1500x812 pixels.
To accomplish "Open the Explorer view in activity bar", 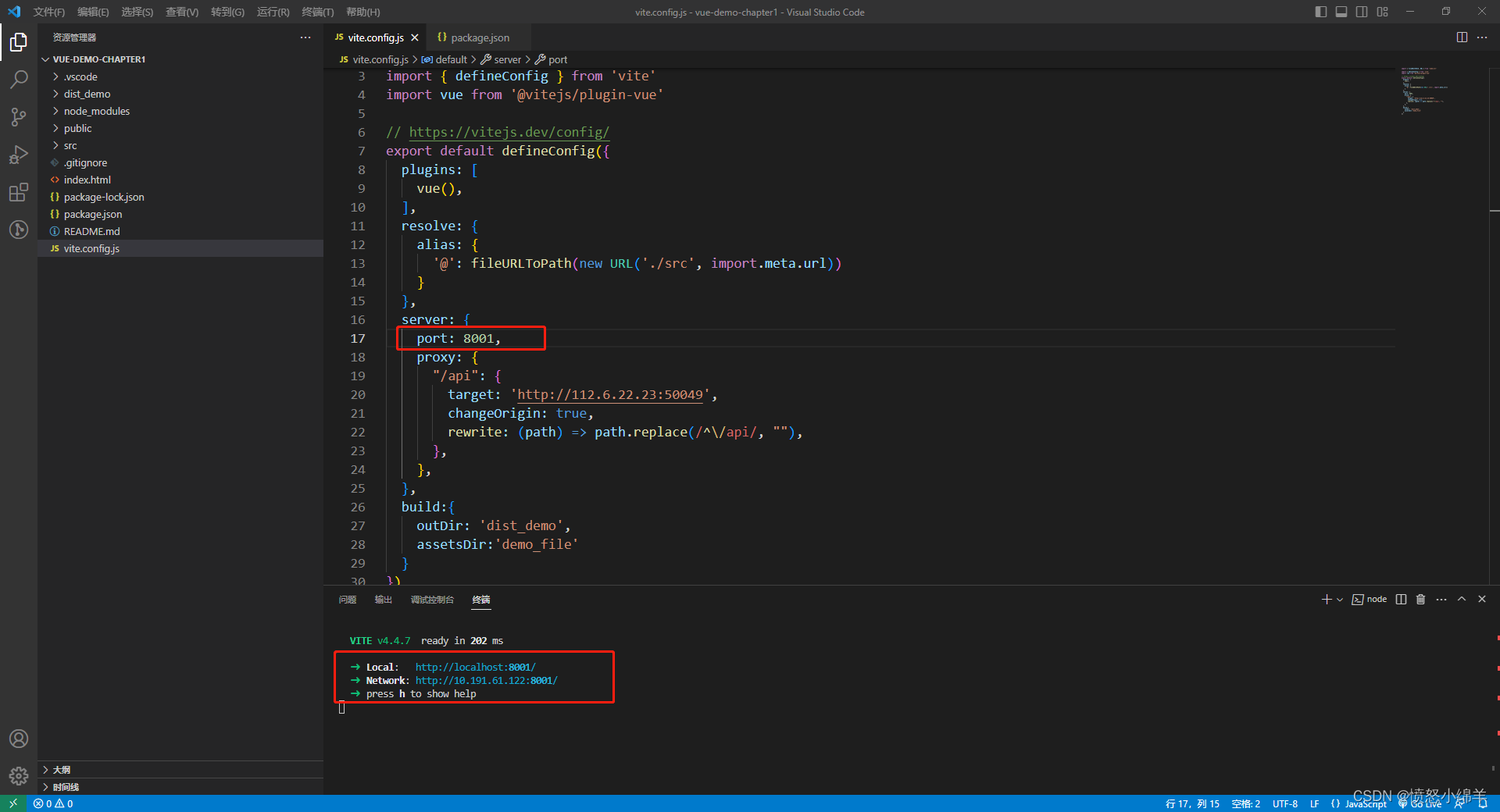I will point(19,41).
